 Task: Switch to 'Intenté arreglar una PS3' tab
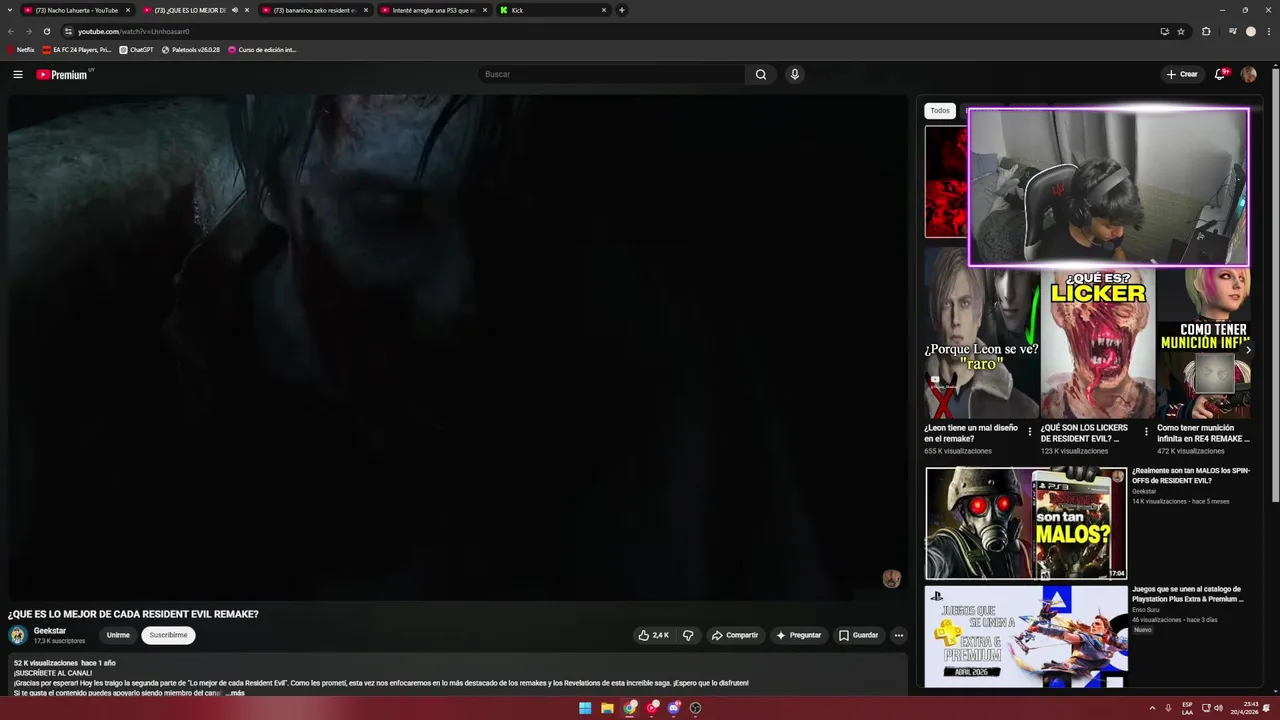pos(434,10)
